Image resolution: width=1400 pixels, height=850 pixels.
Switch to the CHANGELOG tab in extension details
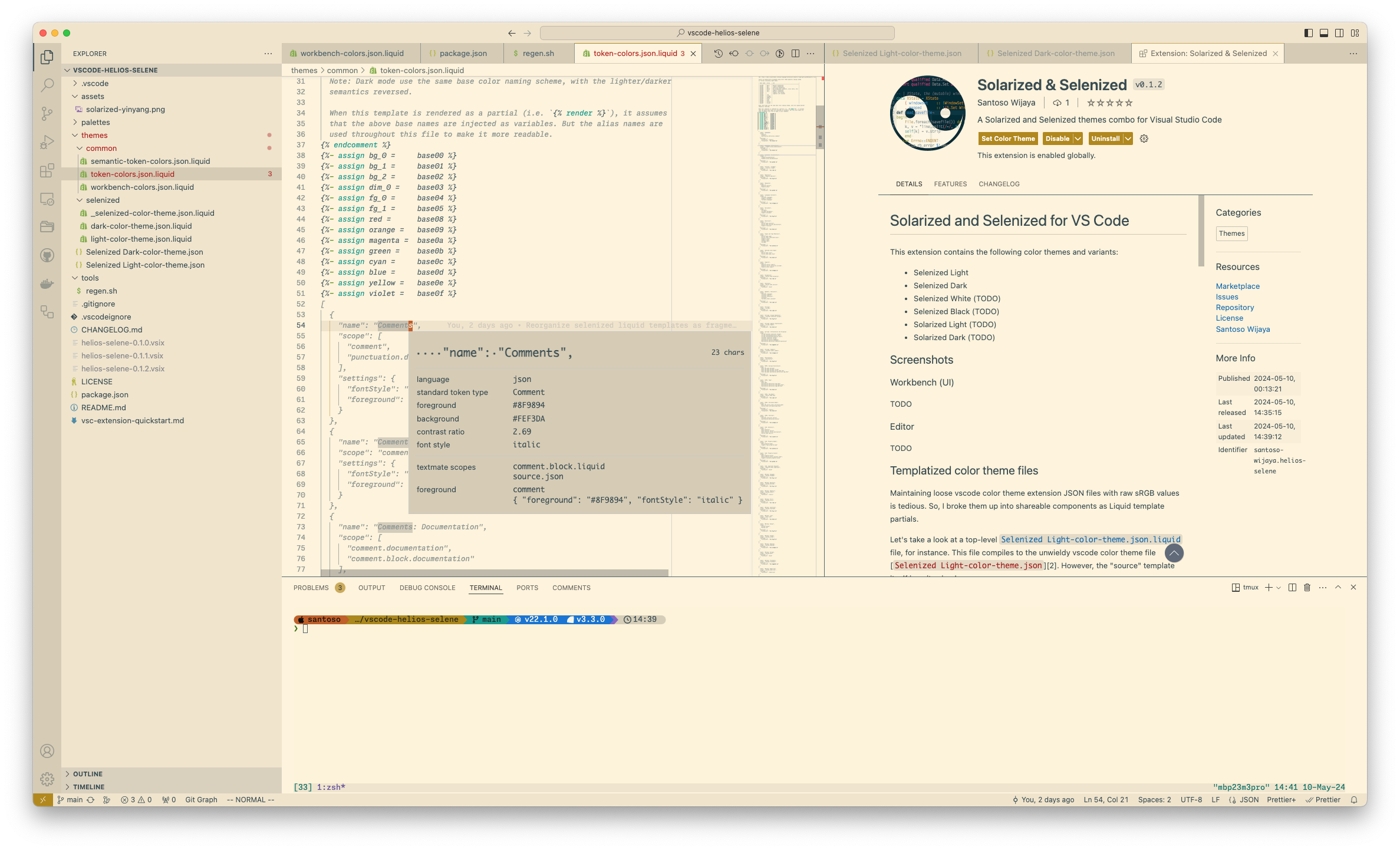pyautogui.click(x=999, y=184)
